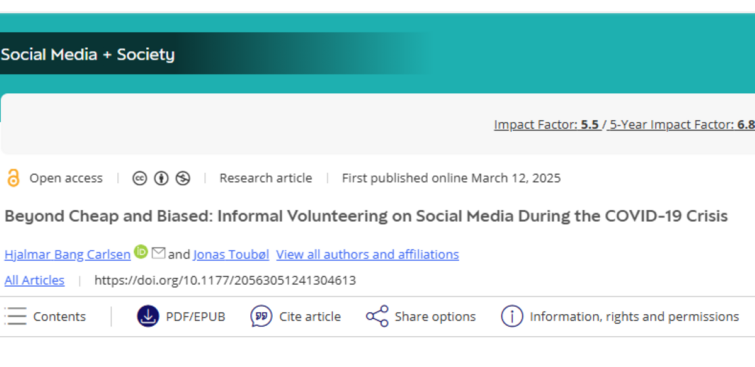The image size is (755, 367).
Task: Click the Cite article quote icon
Action: pos(261,316)
